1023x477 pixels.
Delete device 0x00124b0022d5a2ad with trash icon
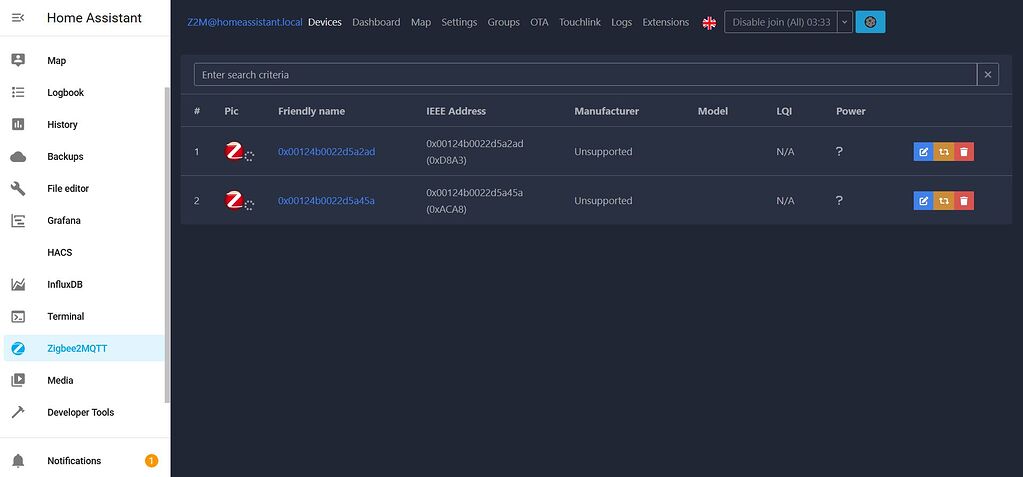[964, 152]
